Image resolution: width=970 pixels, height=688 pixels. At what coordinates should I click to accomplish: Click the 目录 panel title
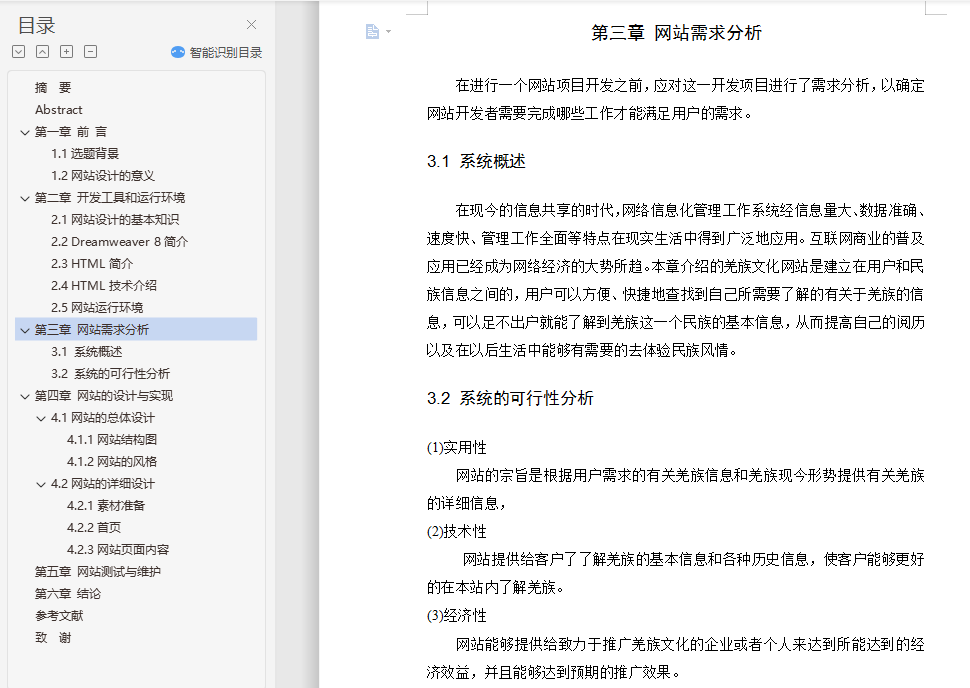tap(36, 25)
